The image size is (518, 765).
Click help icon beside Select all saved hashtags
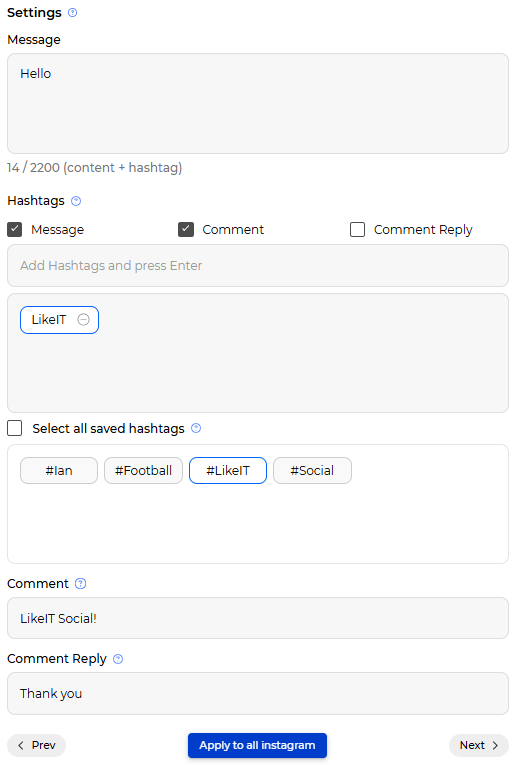(x=196, y=428)
